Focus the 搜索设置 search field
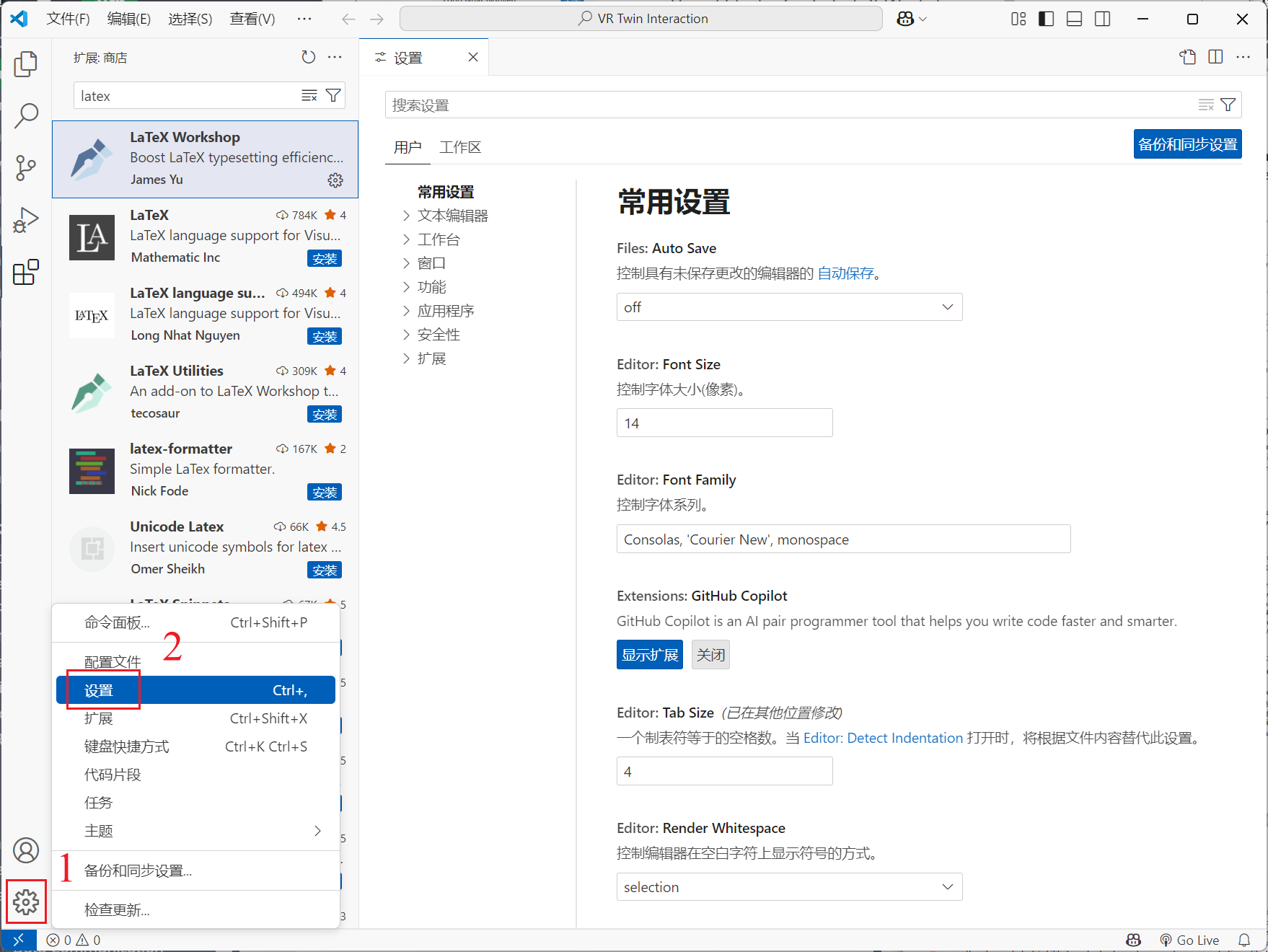The image size is (1268, 952). pyautogui.click(x=814, y=105)
